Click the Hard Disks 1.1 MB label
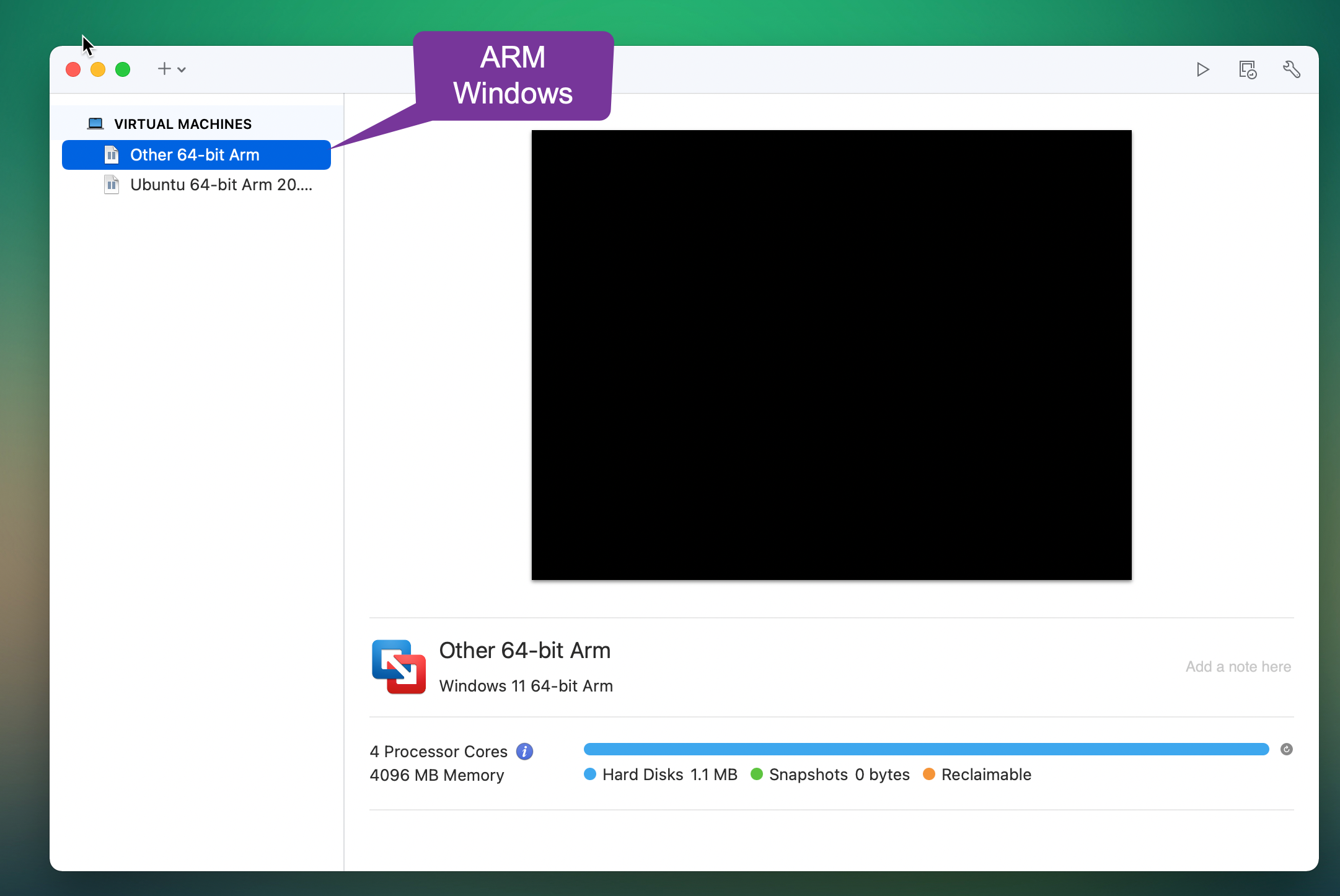 click(670, 775)
